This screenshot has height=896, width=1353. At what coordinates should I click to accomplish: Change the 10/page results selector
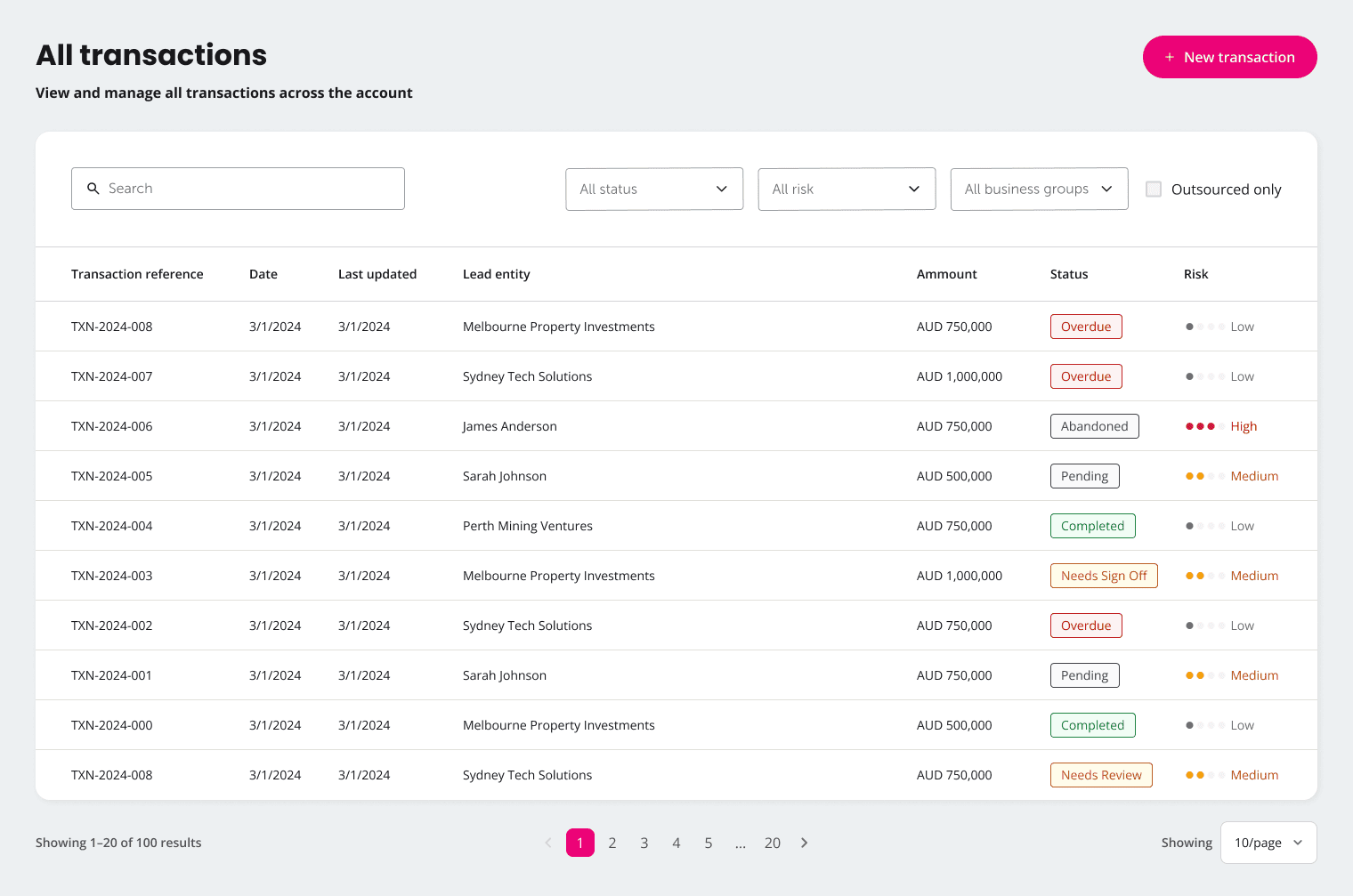point(1268,843)
